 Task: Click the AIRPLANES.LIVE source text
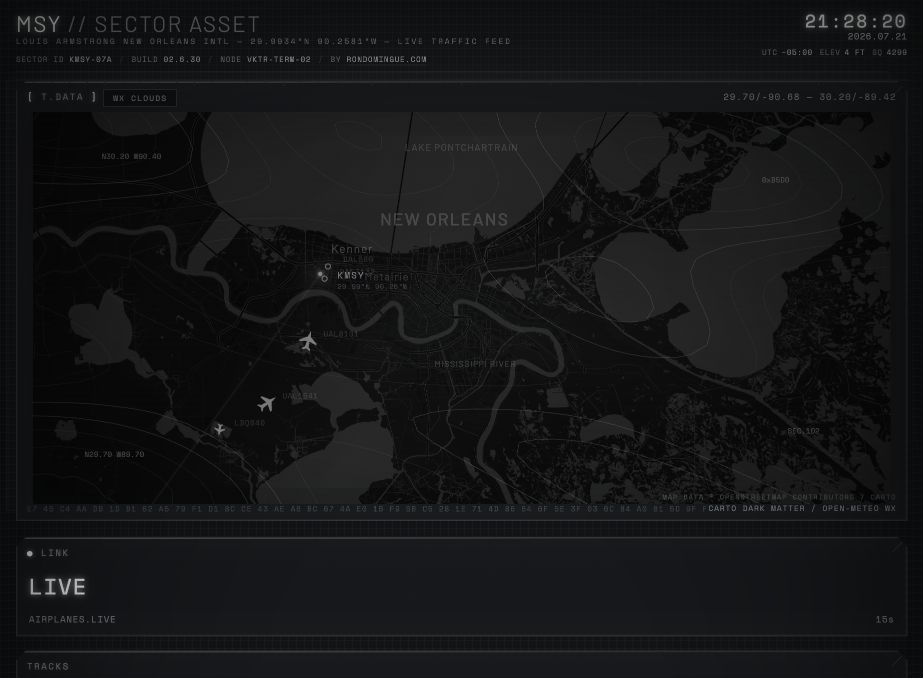[72, 620]
